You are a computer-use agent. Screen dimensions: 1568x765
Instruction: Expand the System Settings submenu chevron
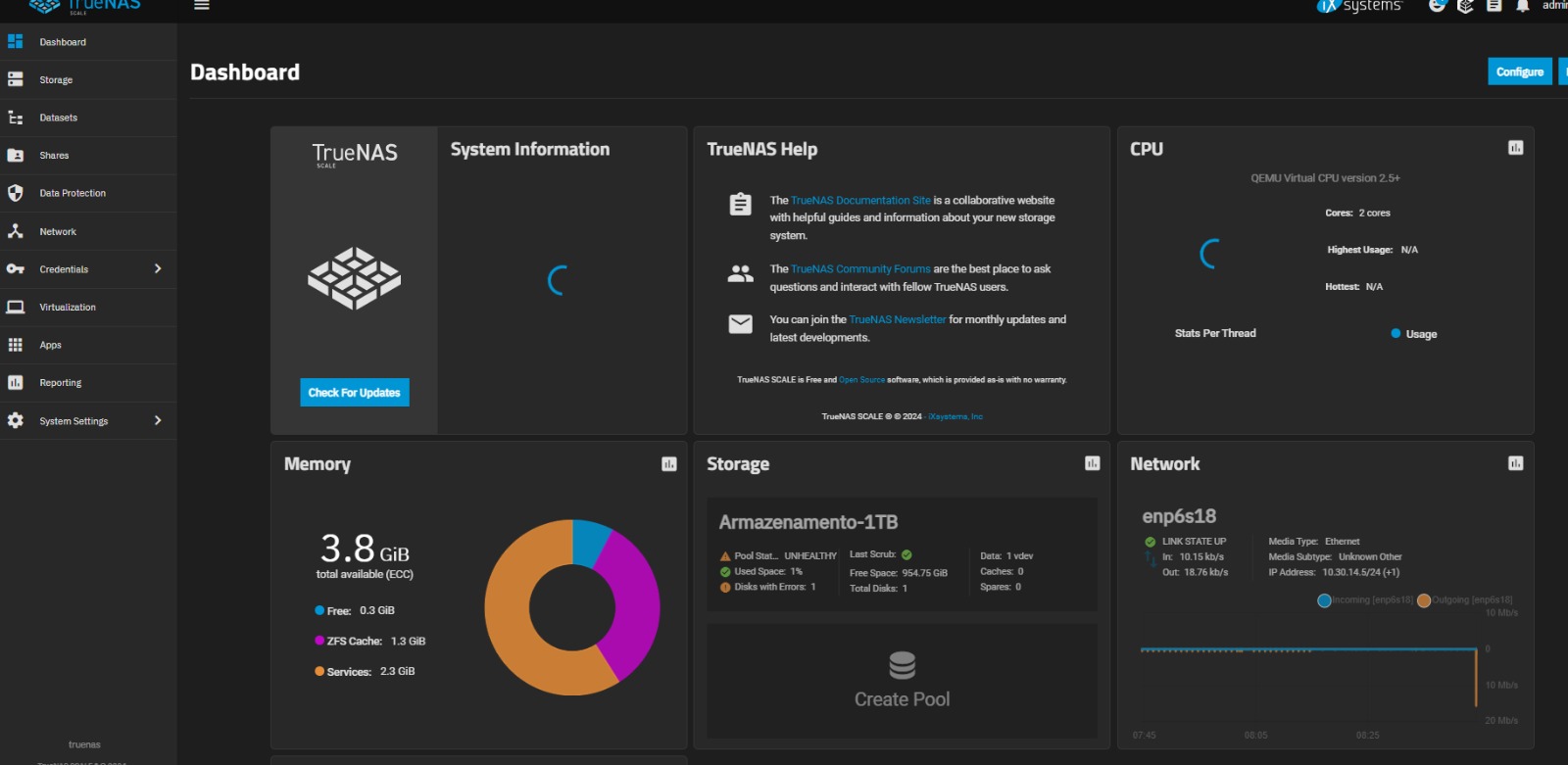(158, 420)
